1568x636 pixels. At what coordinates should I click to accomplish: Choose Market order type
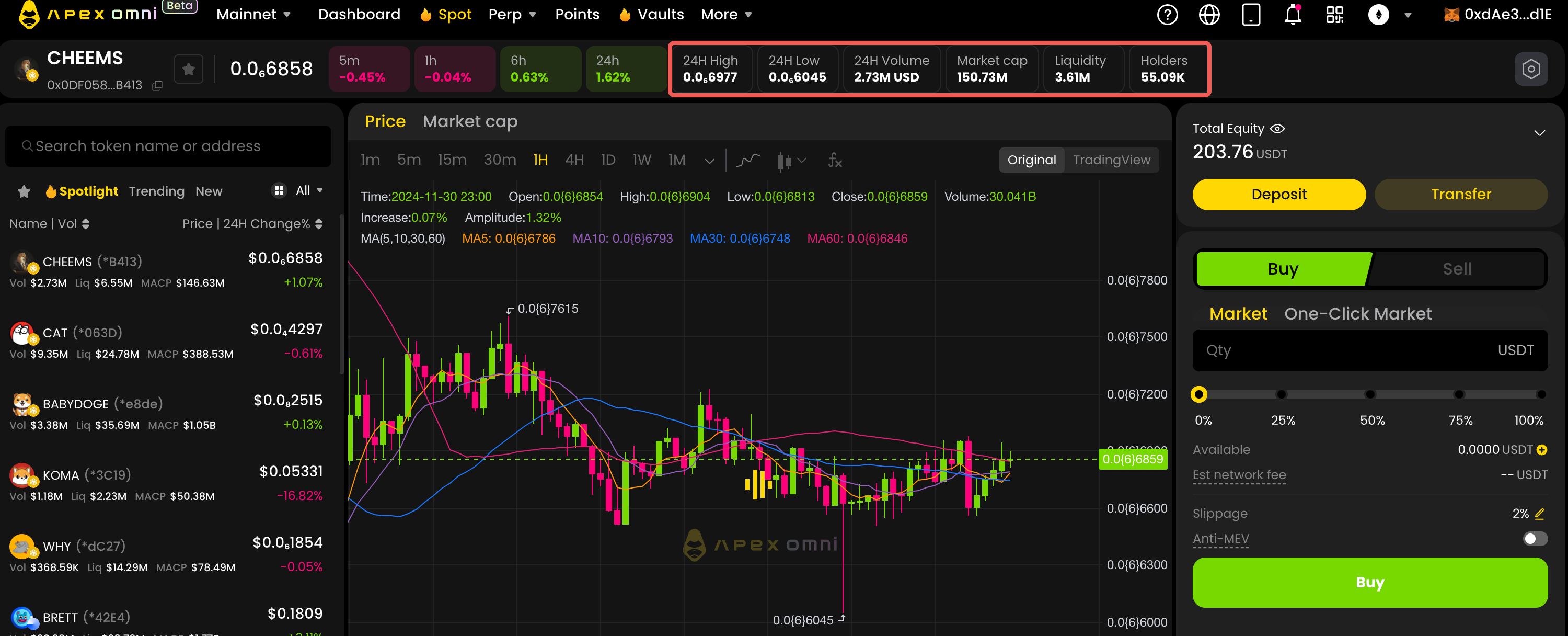(1238, 314)
